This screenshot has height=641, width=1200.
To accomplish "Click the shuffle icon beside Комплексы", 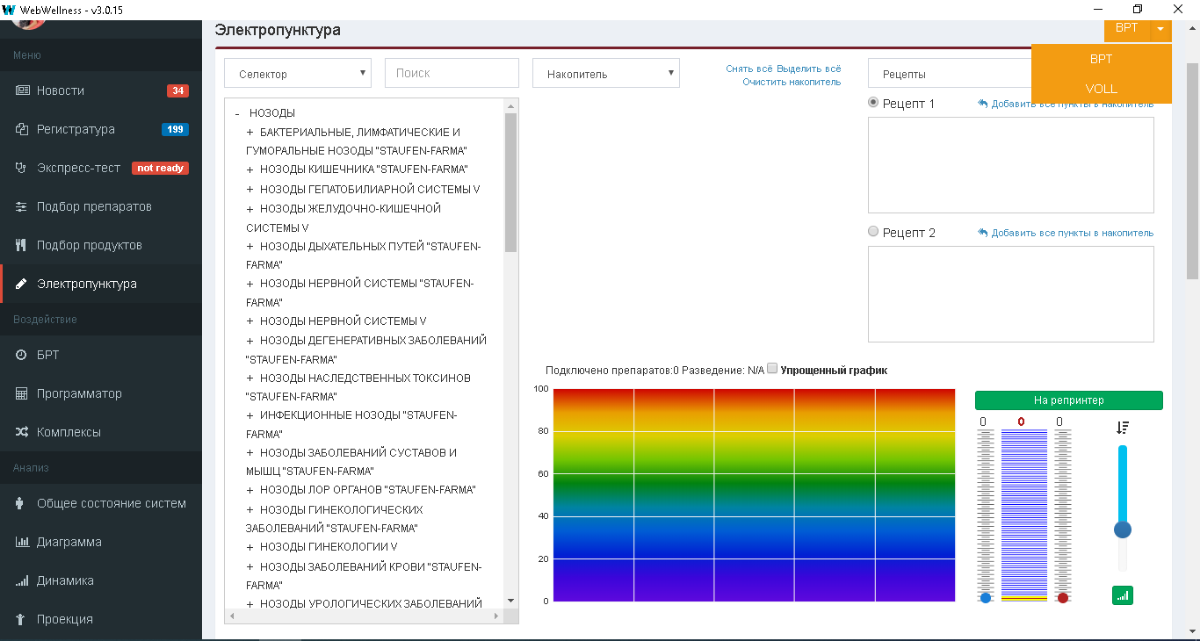I will pyautogui.click(x=22, y=432).
